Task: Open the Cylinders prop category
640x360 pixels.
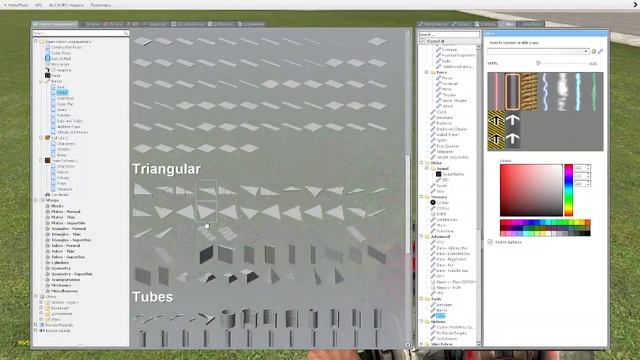Action: pyautogui.click(x=60, y=263)
